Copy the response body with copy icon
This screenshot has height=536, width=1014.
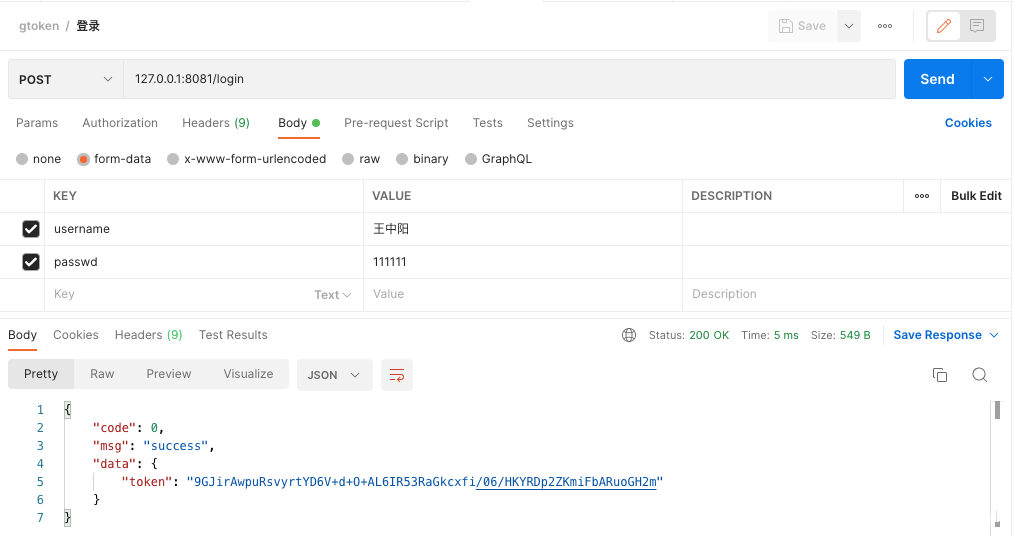[940, 375]
